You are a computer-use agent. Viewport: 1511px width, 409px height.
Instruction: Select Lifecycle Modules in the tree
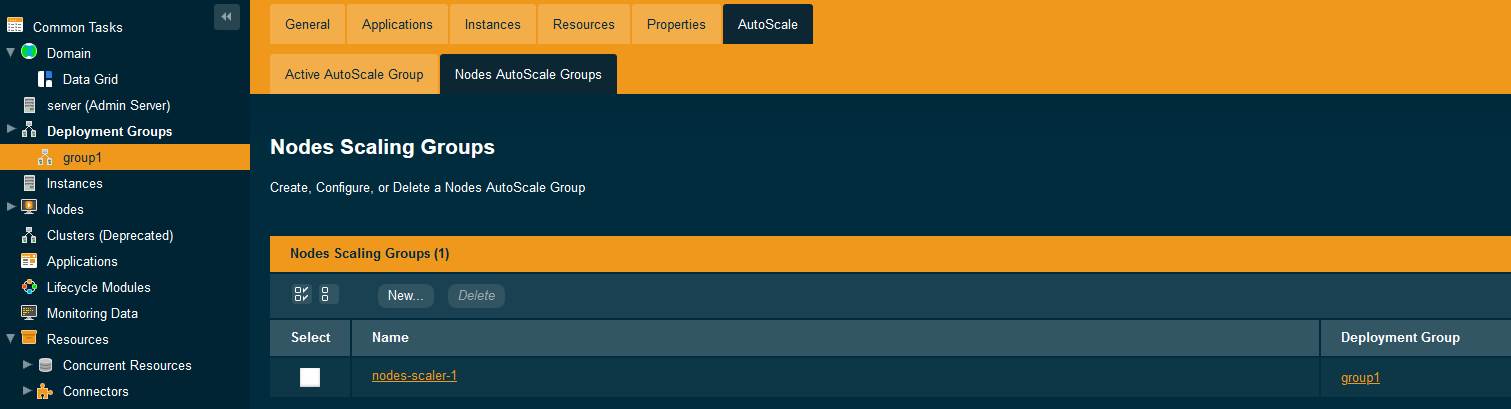tap(99, 287)
